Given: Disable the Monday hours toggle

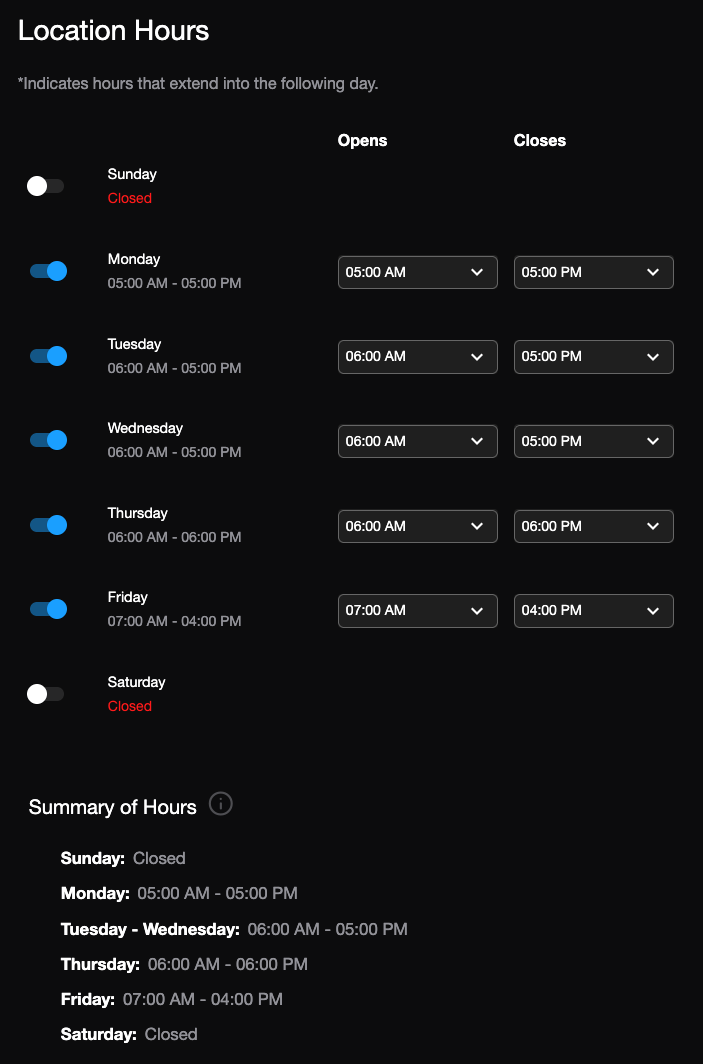Looking at the screenshot, I should [48, 271].
